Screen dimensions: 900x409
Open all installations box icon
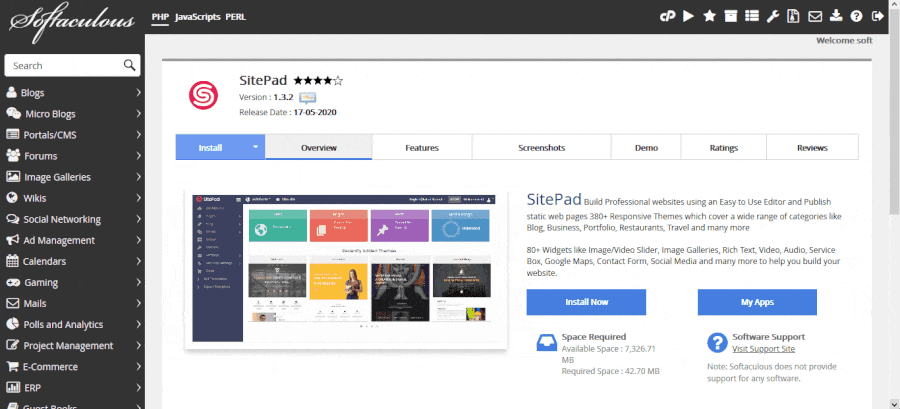731,16
